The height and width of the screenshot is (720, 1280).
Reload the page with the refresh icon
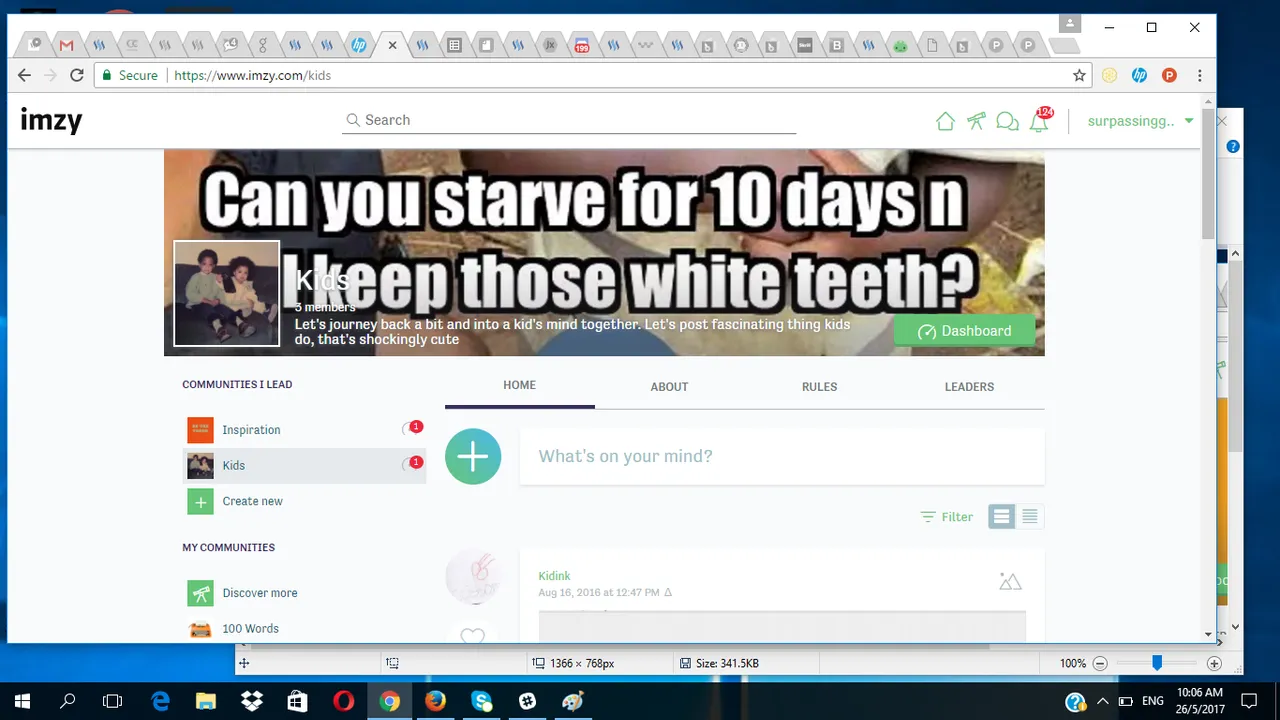coord(77,75)
